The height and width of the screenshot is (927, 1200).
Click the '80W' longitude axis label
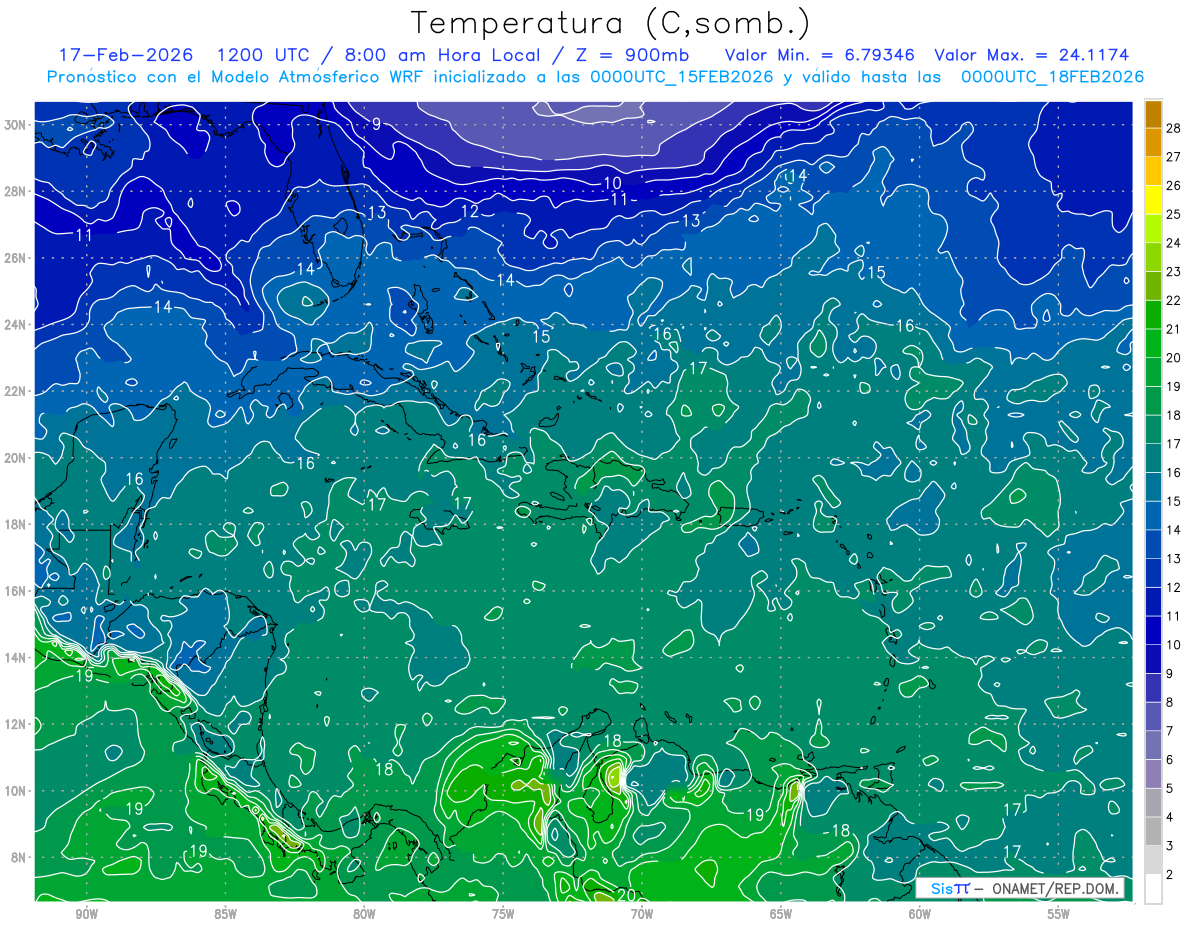364,914
